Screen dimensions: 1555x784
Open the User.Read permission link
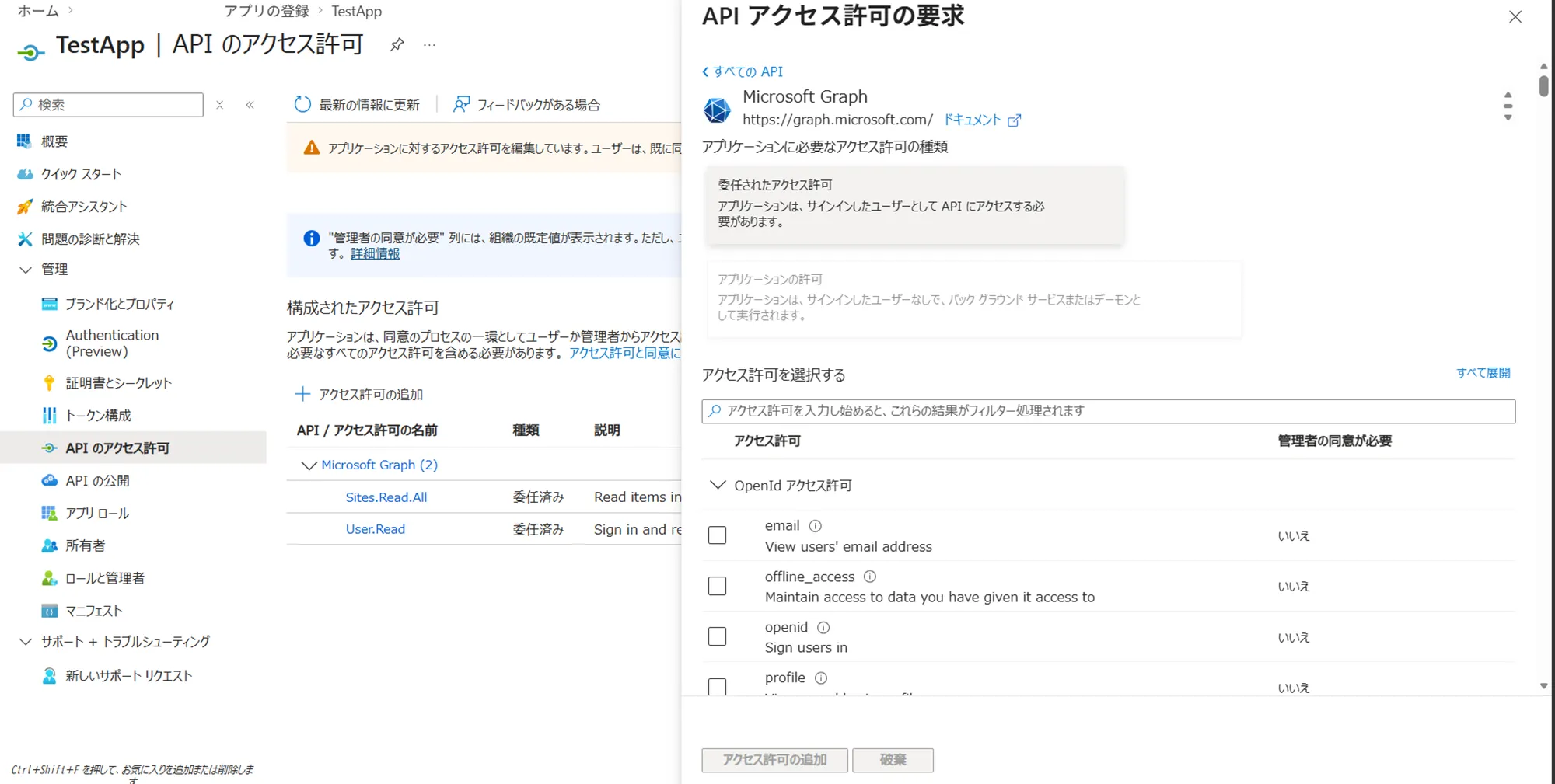pos(376,529)
